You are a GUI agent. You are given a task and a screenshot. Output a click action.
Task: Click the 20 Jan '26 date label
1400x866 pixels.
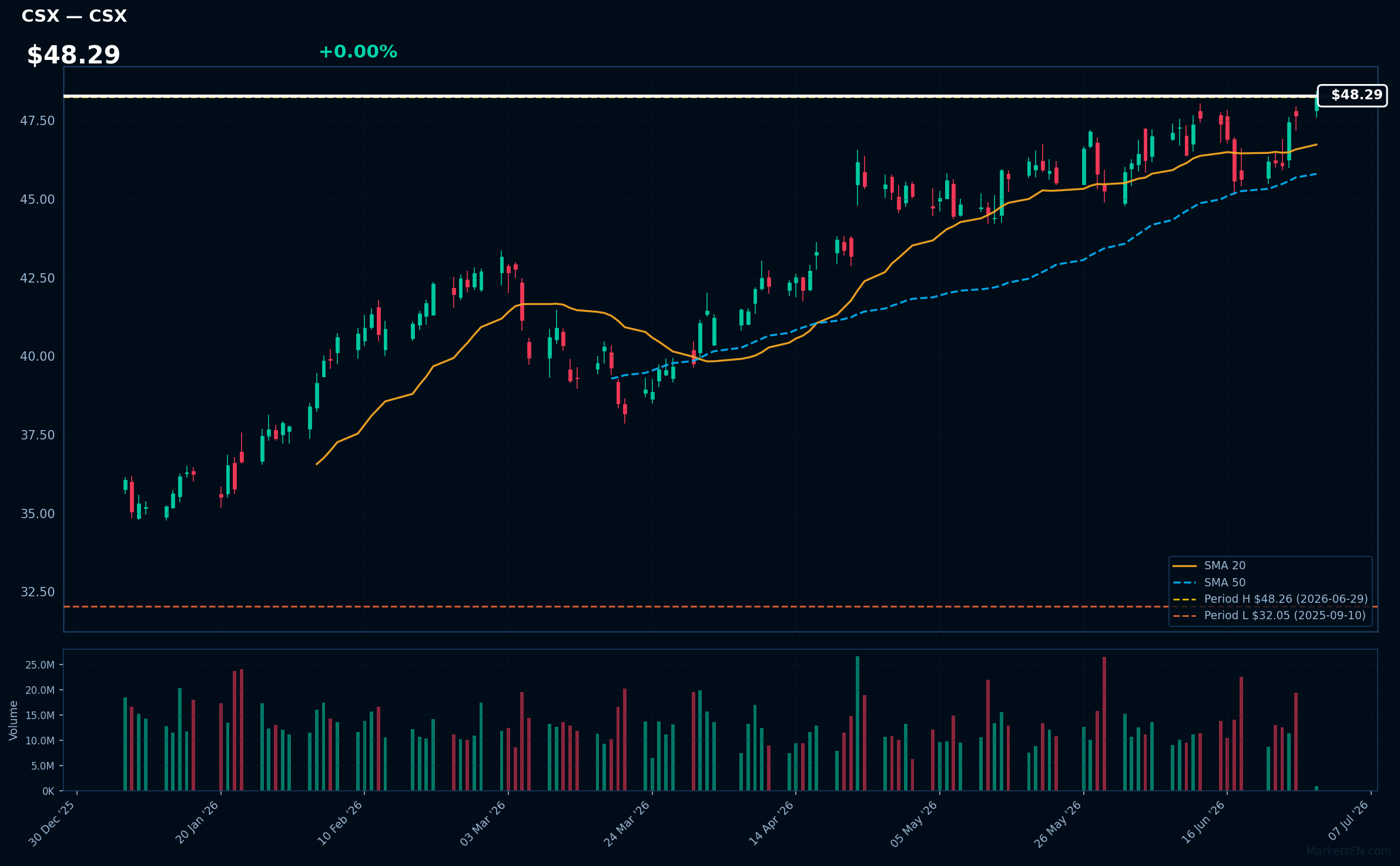tap(197, 823)
